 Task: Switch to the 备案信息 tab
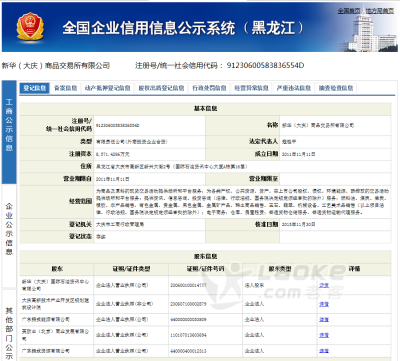point(66,88)
